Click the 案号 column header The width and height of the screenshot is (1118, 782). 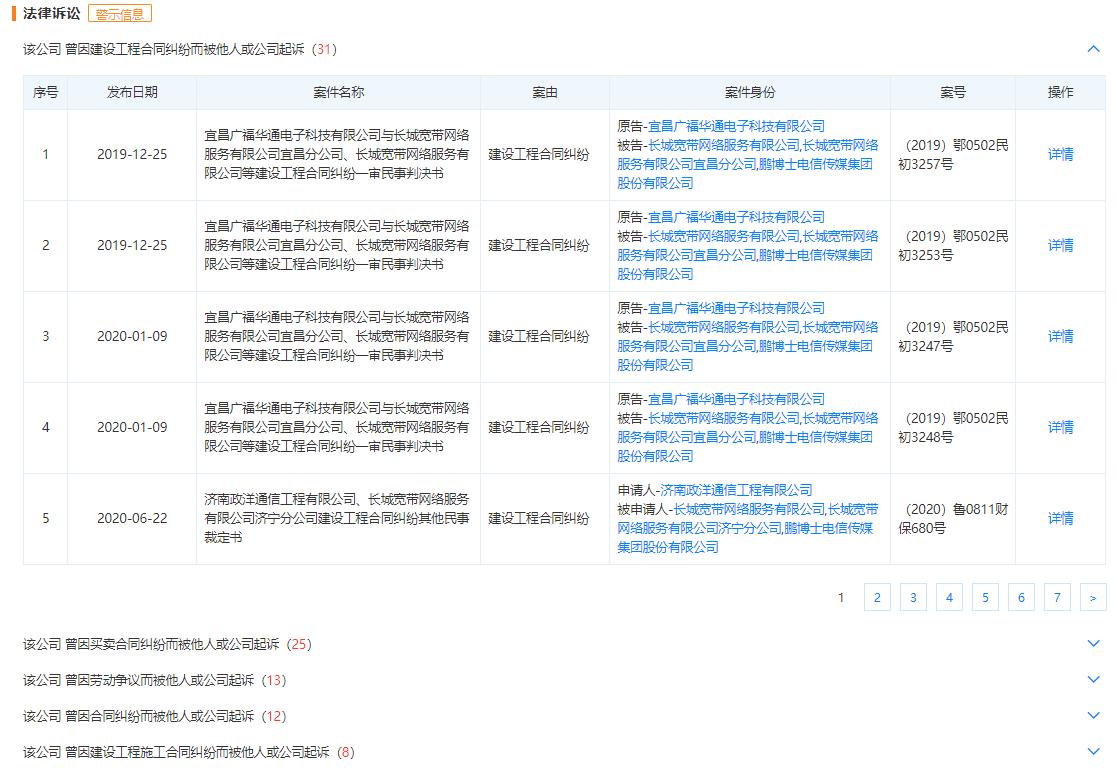[953, 92]
